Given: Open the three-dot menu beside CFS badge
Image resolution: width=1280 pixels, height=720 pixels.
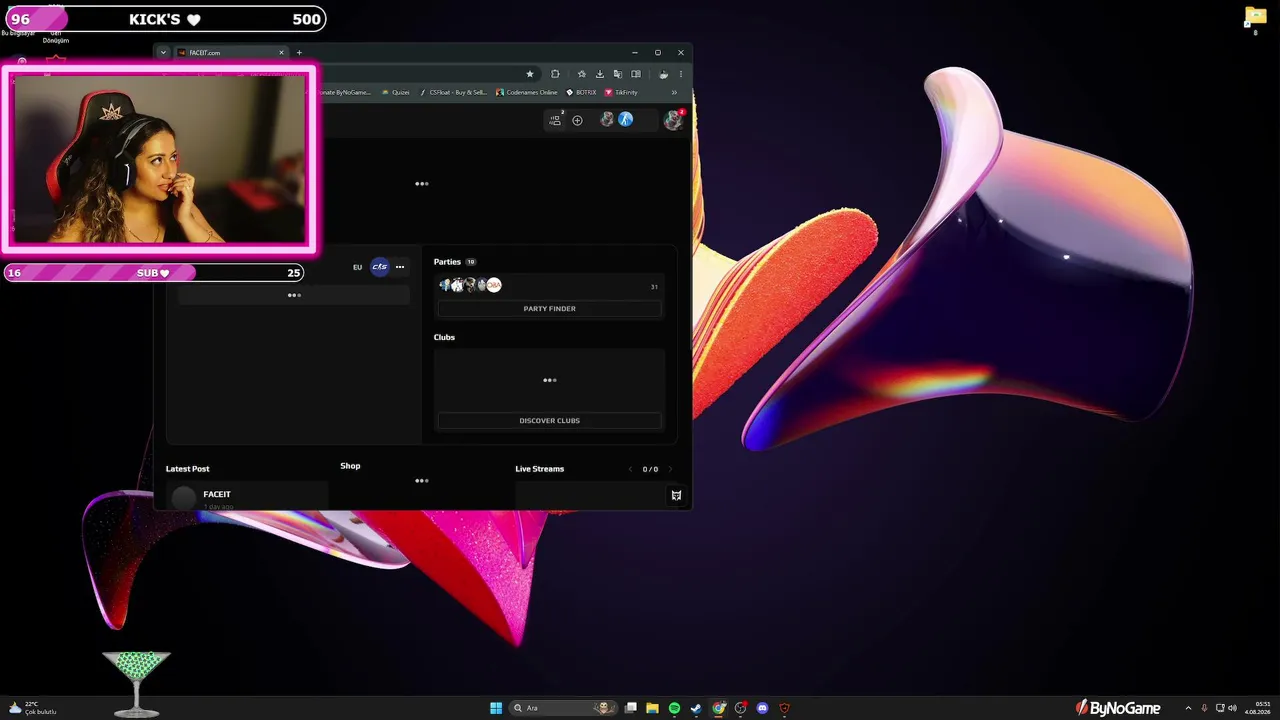Looking at the screenshot, I should click(400, 267).
